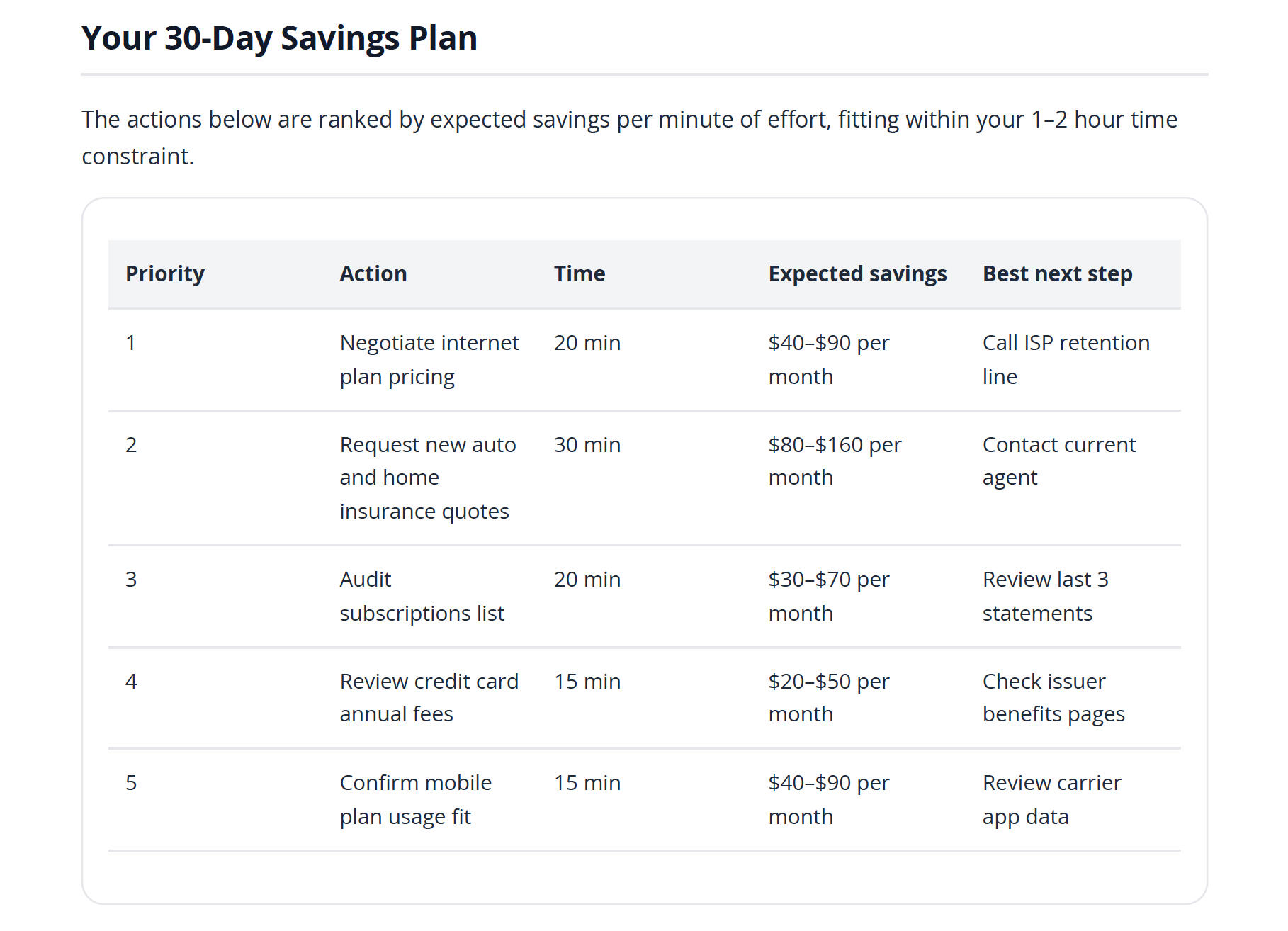Select "Review credit card annual fees" cell
1288x931 pixels.
coord(429,697)
